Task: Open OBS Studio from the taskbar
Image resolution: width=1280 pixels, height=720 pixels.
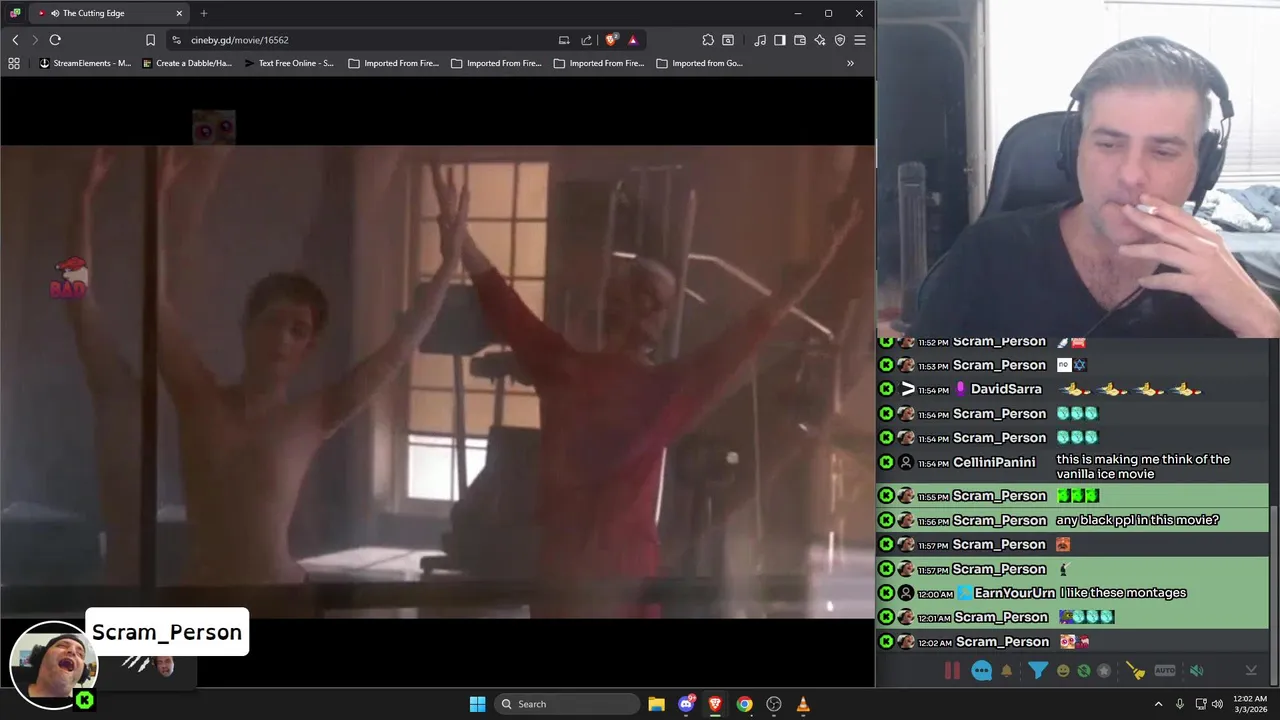Action: pyautogui.click(x=774, y=704)
